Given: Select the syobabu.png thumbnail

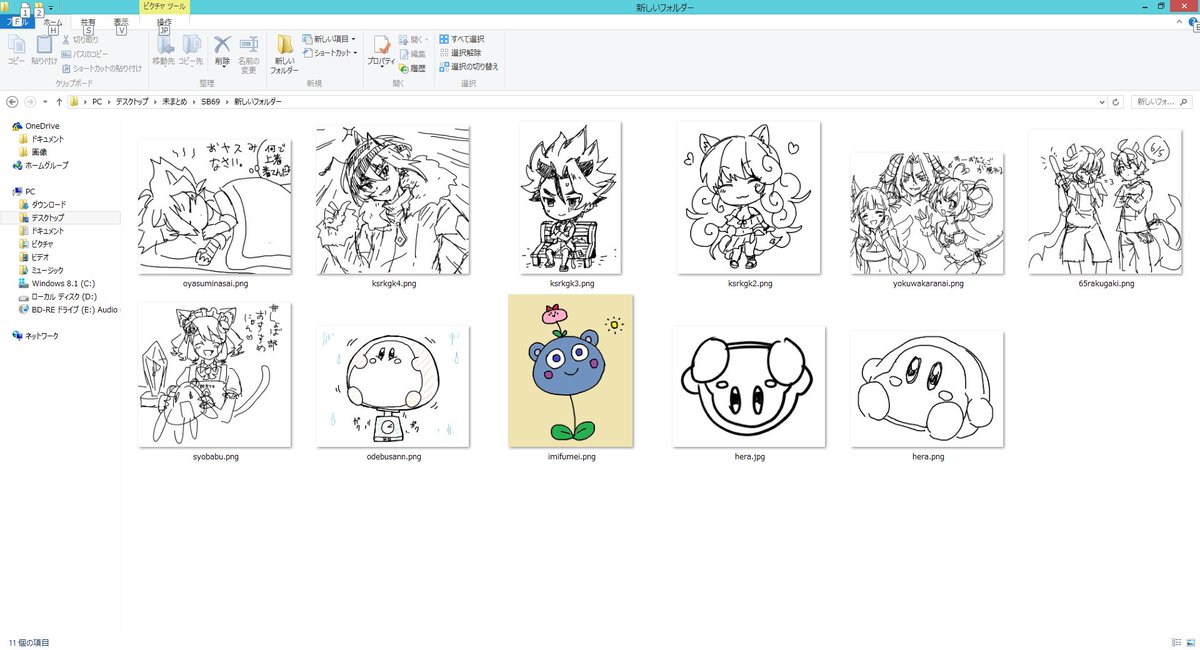Looking at the screenshot, I should click(214, 375).
